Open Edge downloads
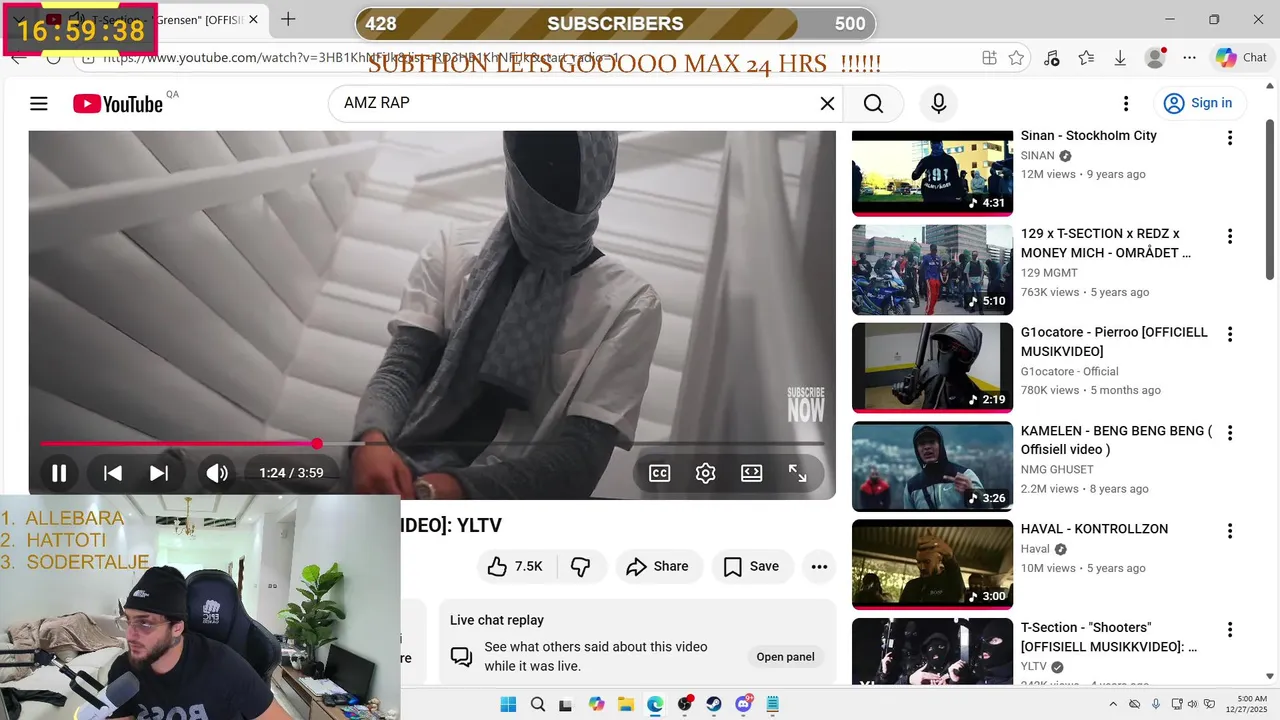Screen dimensions: 1280x720 tap(1120, 58)
